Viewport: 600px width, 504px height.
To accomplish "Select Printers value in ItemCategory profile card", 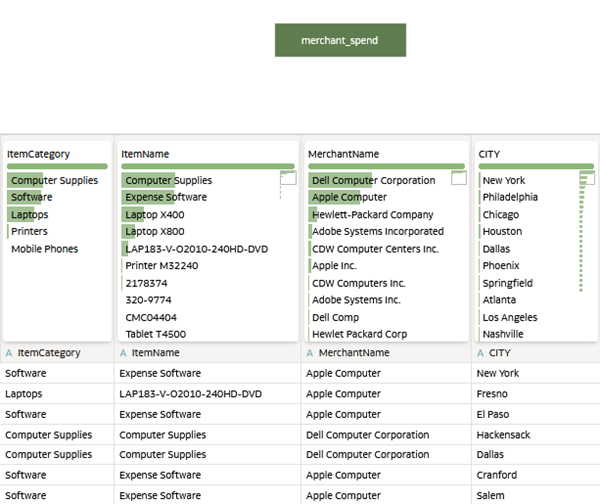I will click(x=29, y=231).
